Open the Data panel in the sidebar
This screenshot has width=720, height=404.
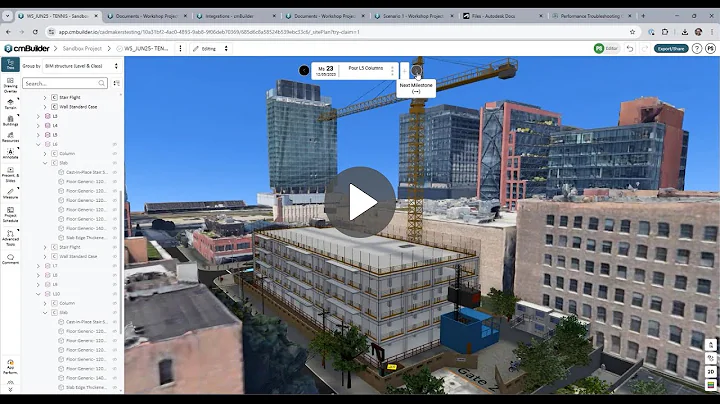click(10, 64)
